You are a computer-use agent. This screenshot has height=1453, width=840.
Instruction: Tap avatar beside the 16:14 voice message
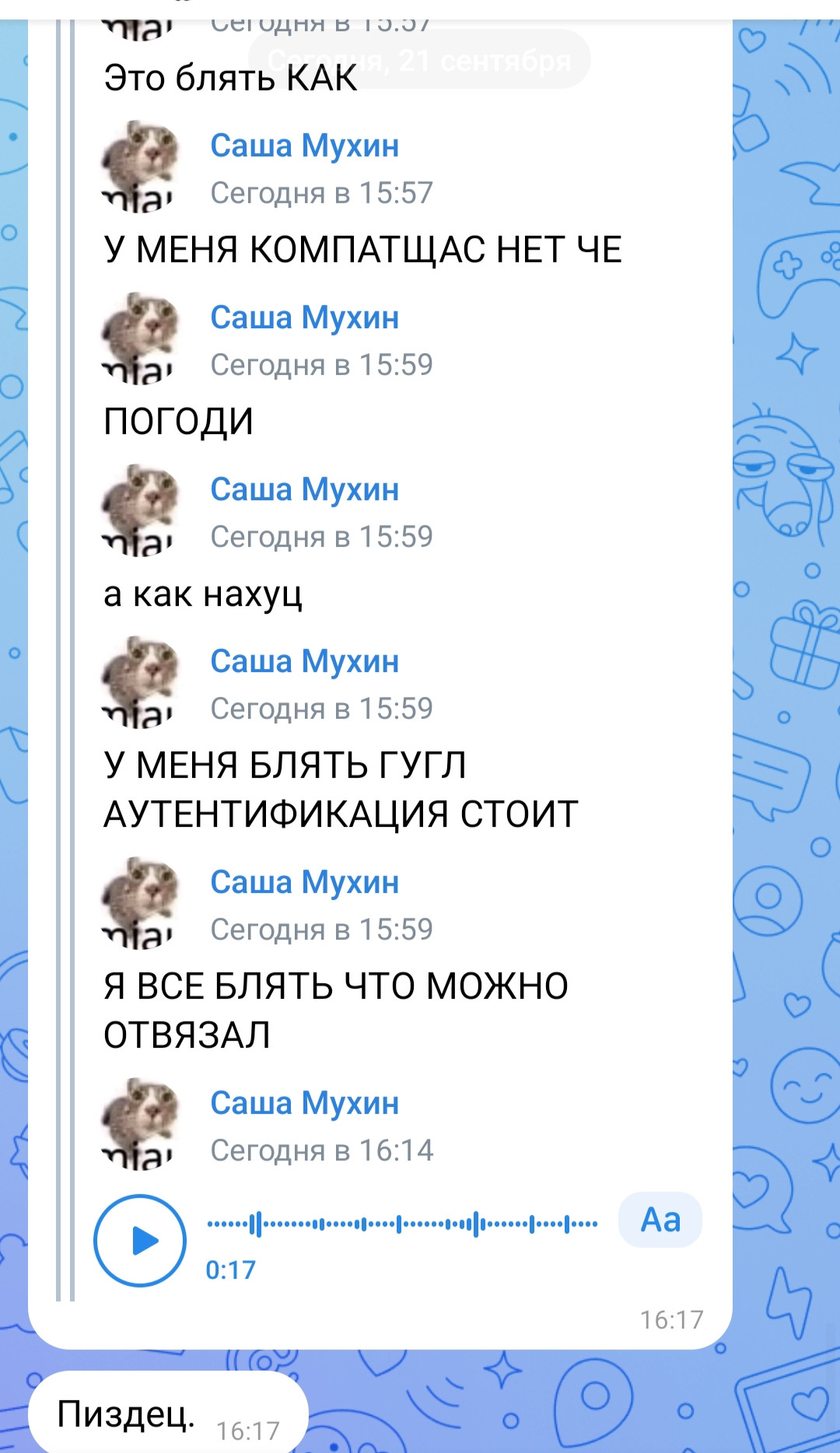[x=141, y=1123]
